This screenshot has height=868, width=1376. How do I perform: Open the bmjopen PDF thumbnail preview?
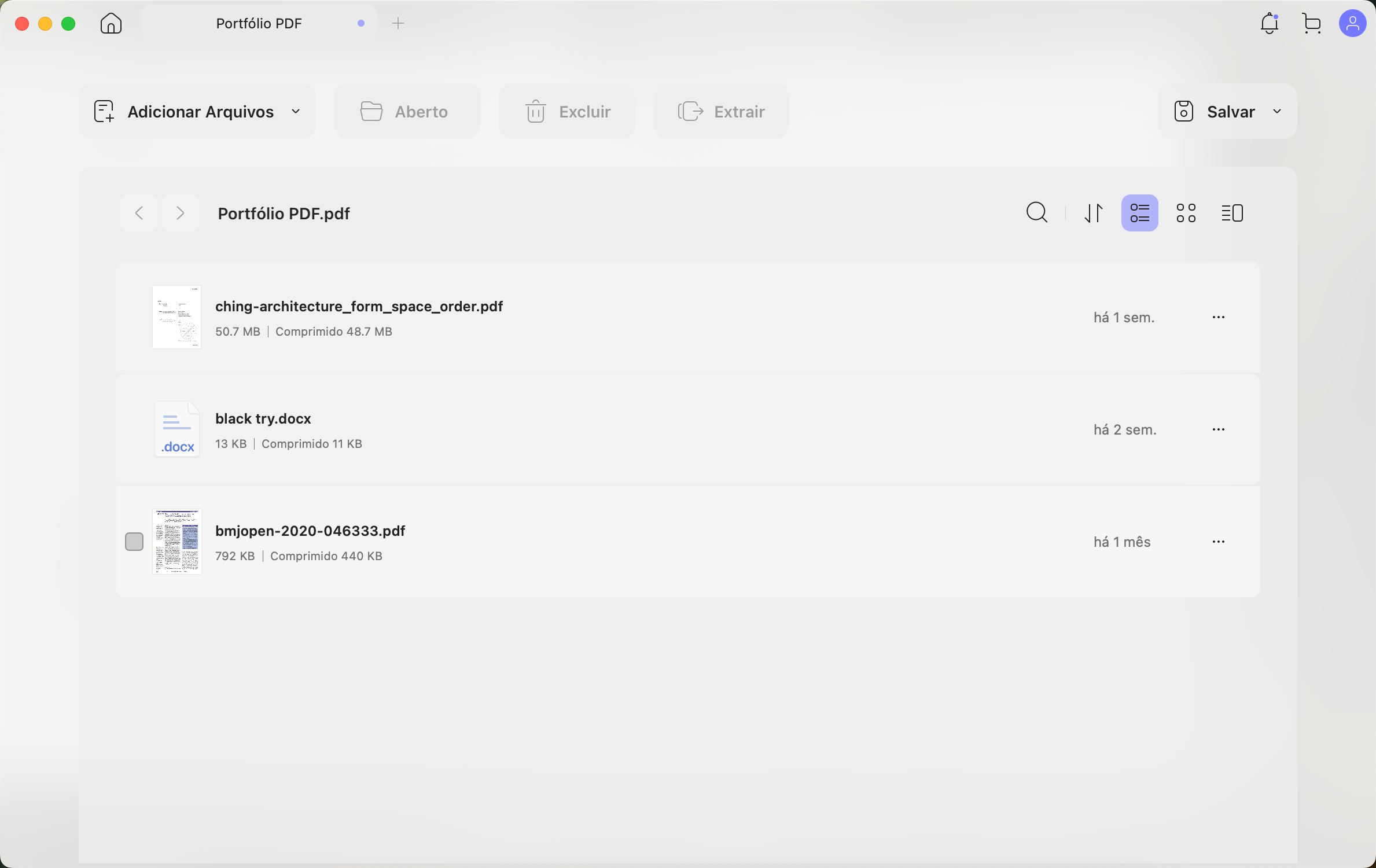(x=177, y=542)
